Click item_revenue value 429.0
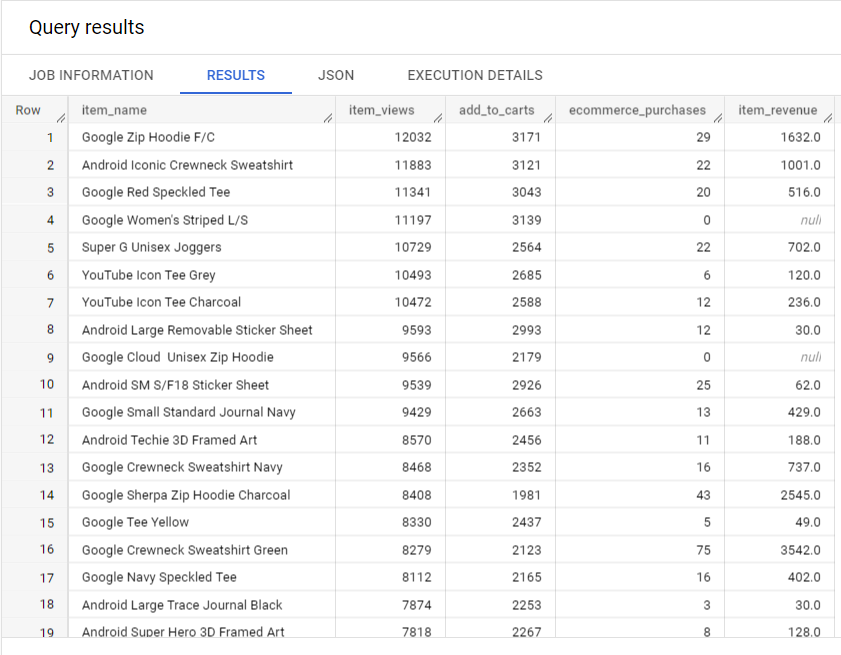This screenshot has height=655, width=841. [x=804, y=412]
